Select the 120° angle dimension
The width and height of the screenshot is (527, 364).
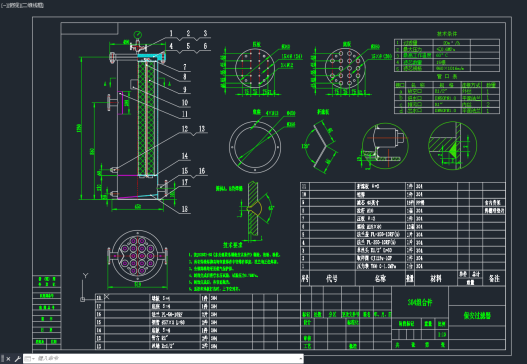[306, 147]
